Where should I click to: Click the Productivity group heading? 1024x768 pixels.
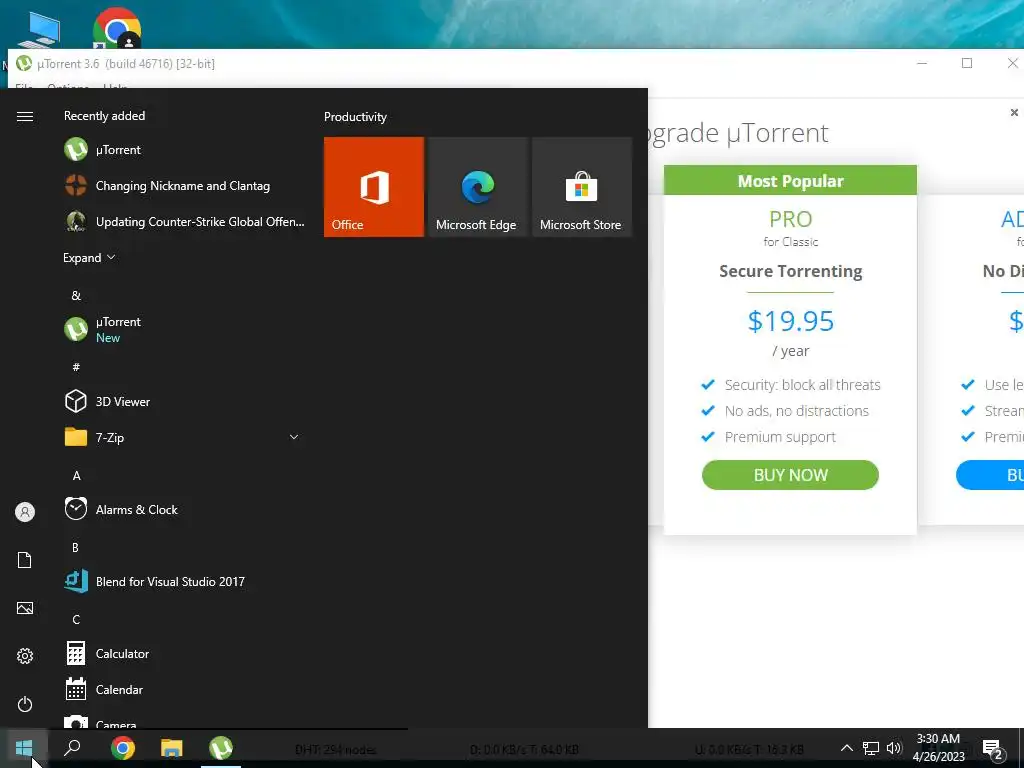click(355, 117)
